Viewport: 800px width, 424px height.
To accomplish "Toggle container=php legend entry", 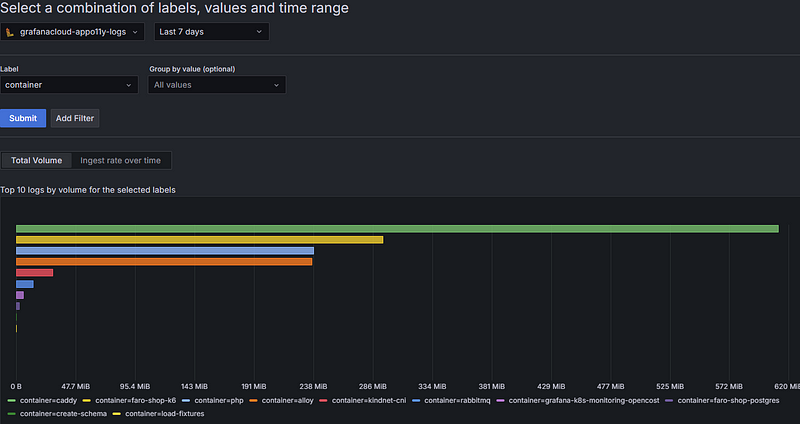I will click(x=220, y=400).
